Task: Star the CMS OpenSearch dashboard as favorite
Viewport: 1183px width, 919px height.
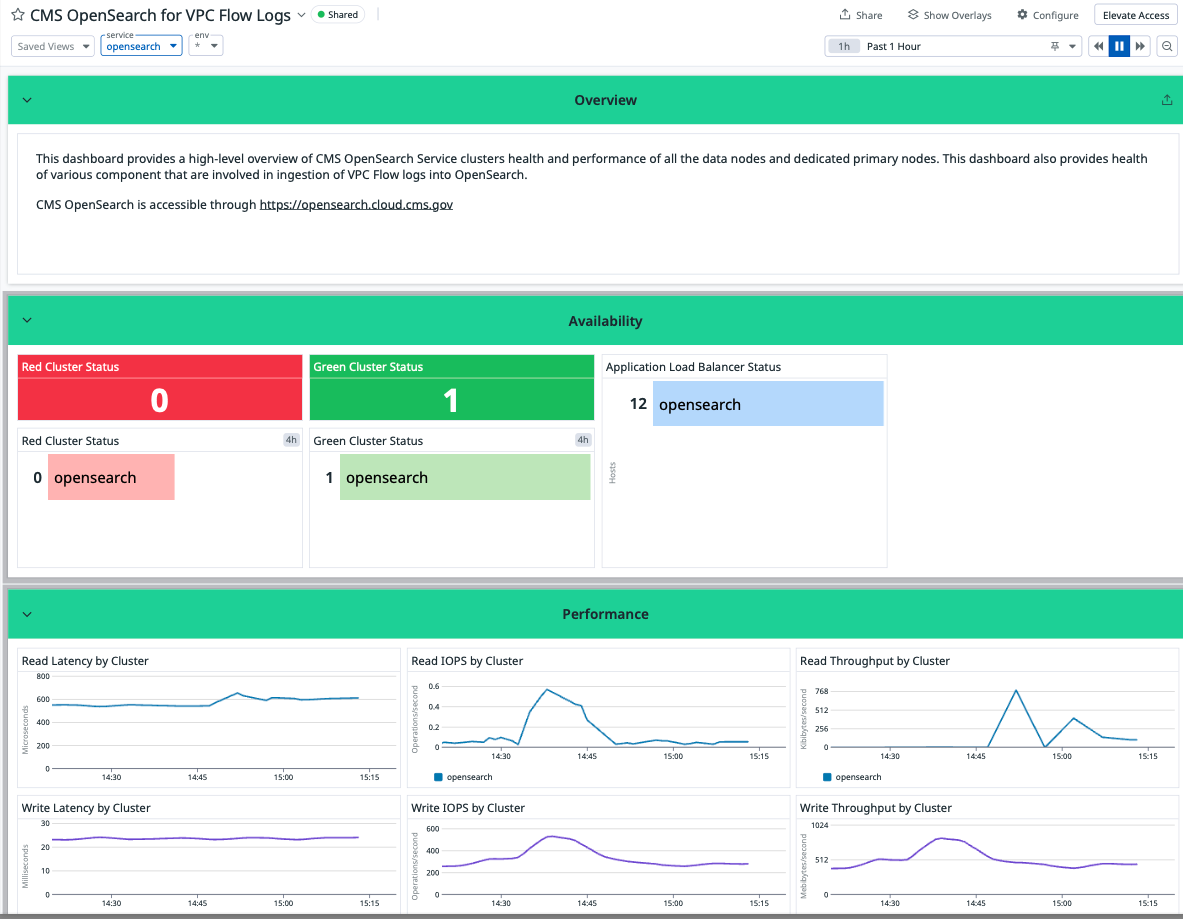Action: click(x=17, y=15)
